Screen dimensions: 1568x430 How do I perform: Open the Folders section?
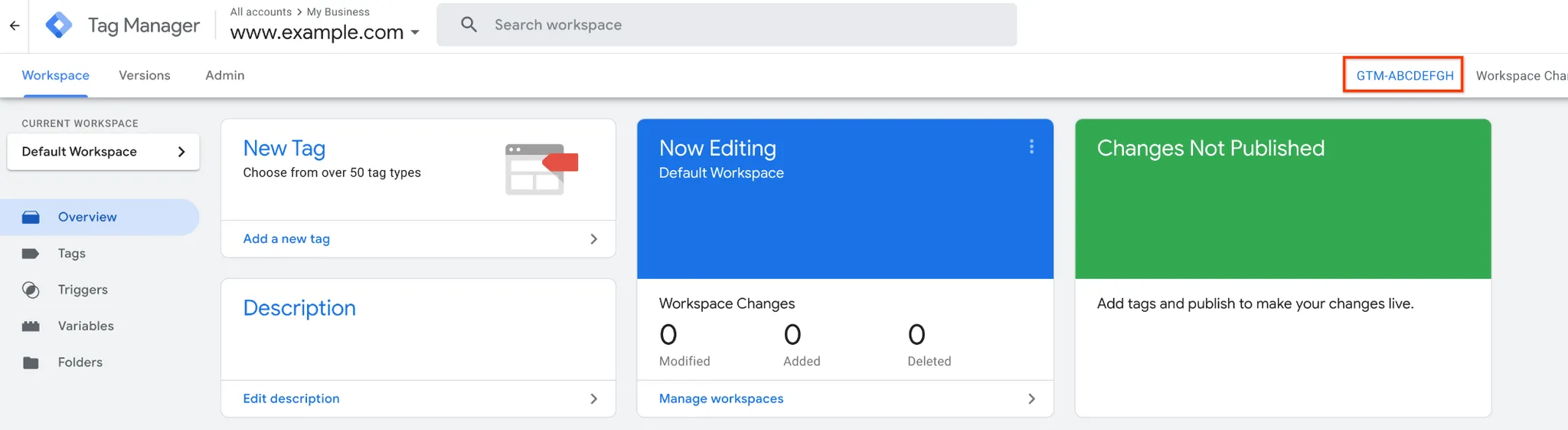coord(80,363)
